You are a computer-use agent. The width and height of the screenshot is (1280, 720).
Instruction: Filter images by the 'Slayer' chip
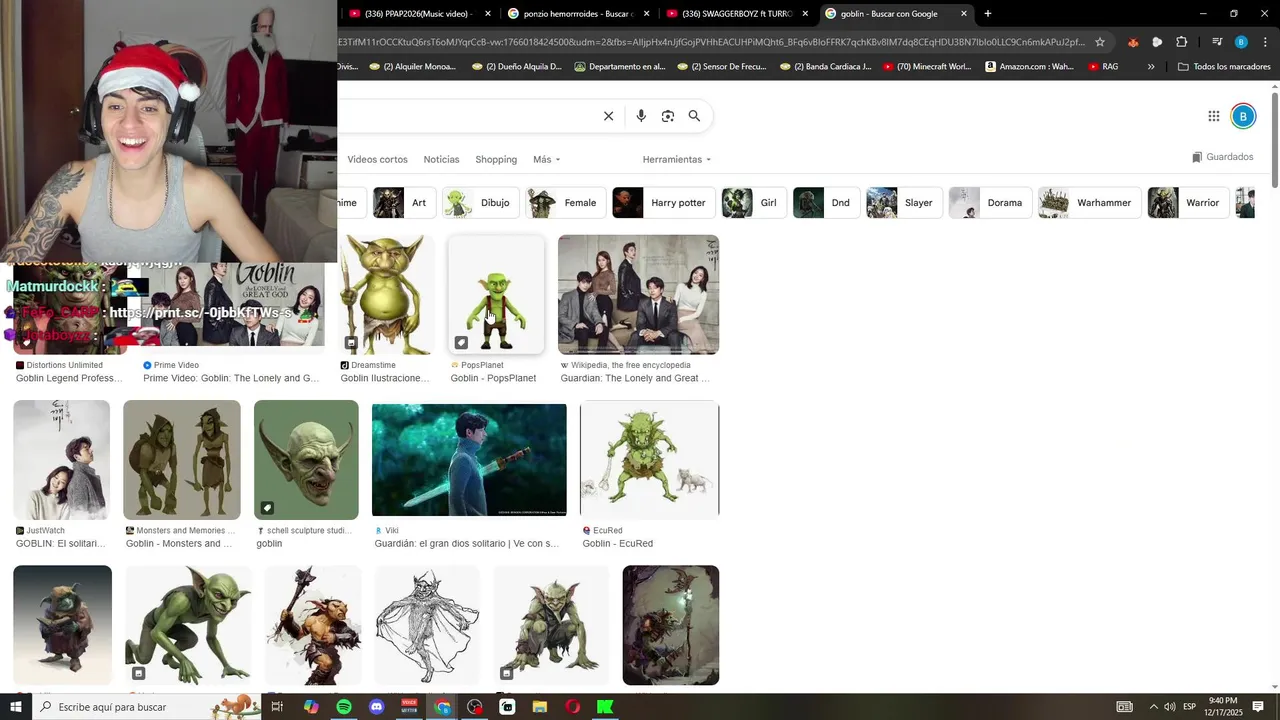tap(904, 203)
